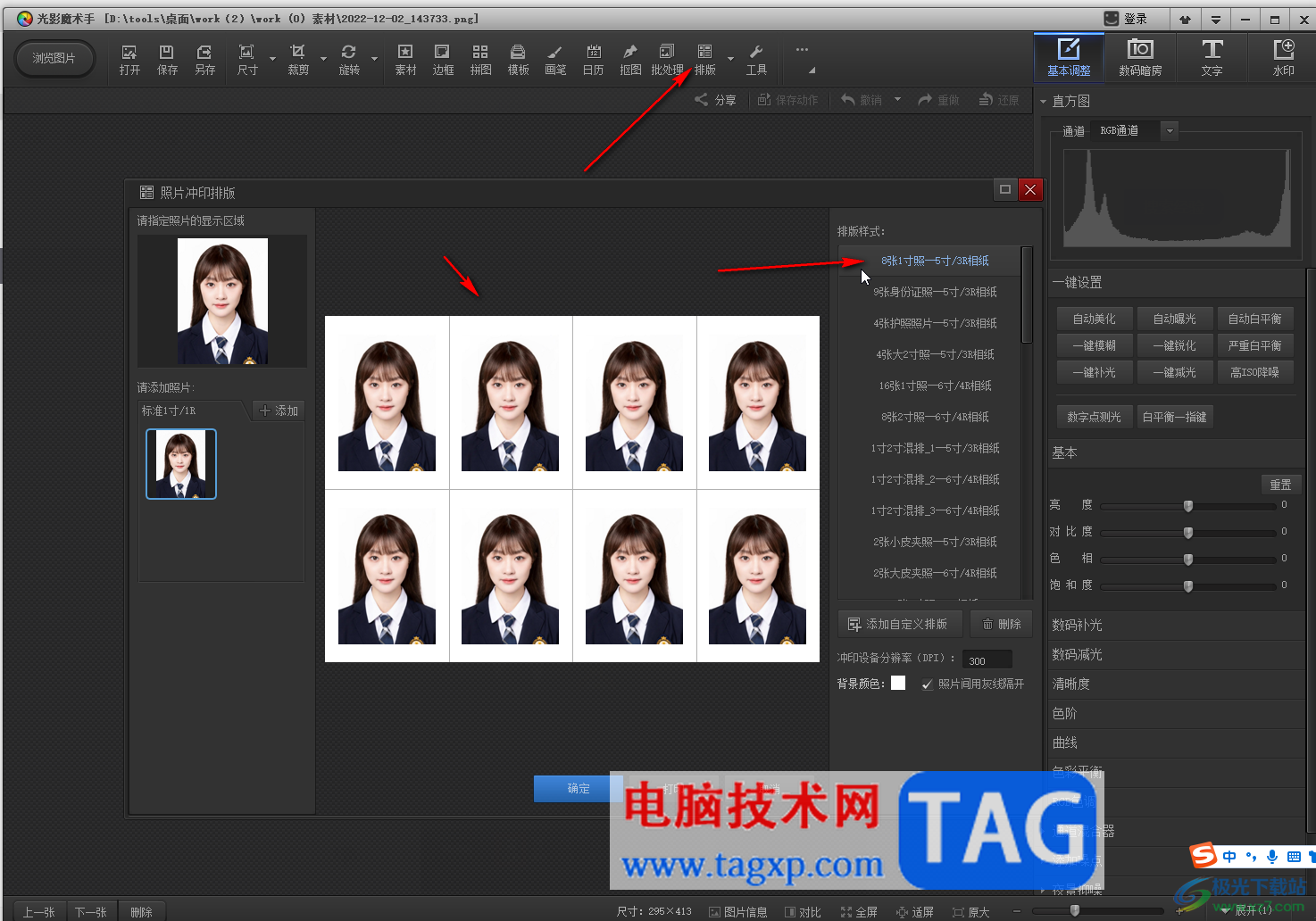Screen dimensions: 1316x921
Task: Expand the 尺寸 size dropdown arrow
Action: (272, 59)
